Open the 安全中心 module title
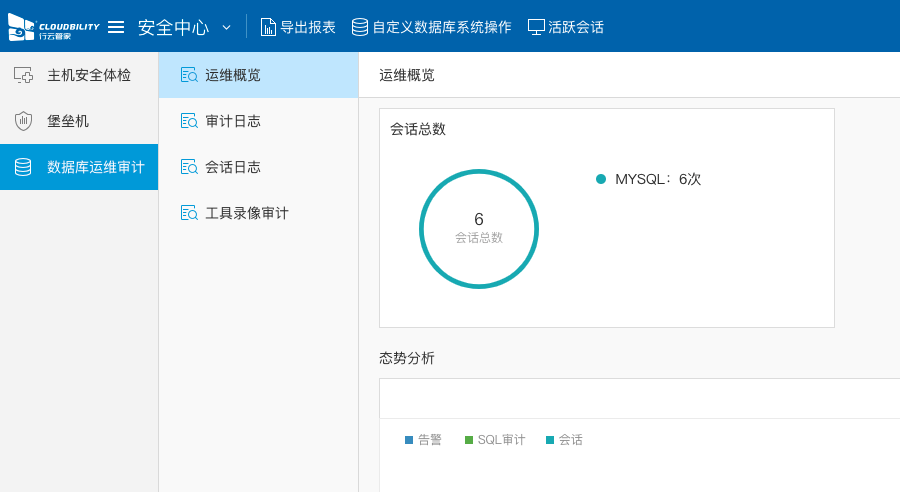 [173, 27]
